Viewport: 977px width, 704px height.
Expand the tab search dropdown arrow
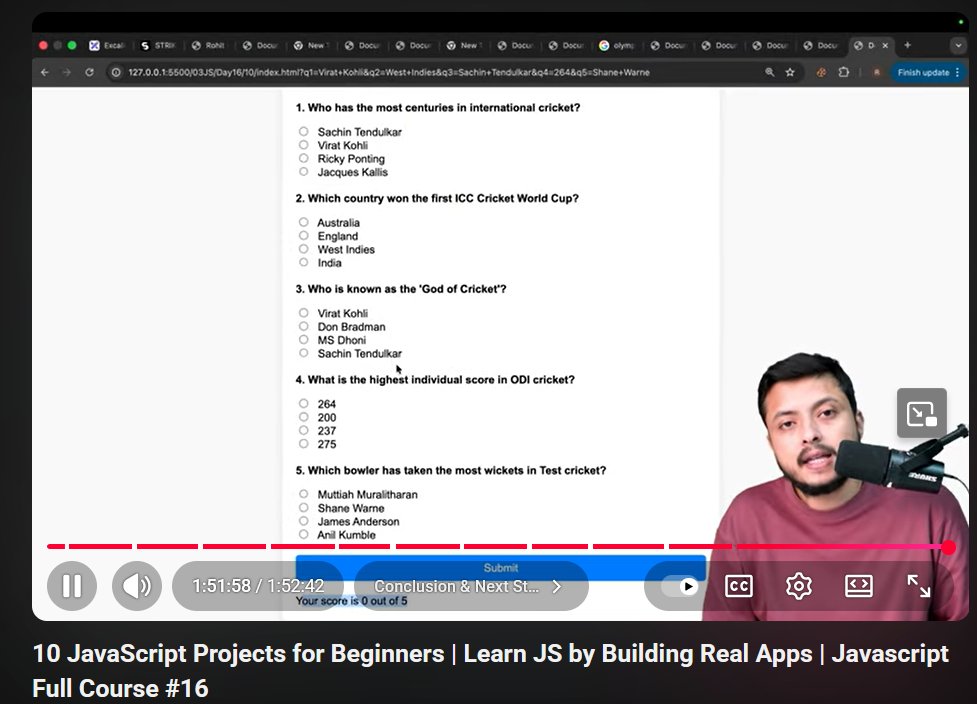tap(958, 45)
